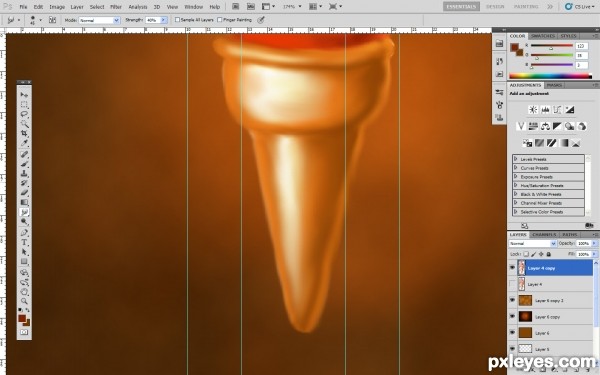
Task: Select the Path Selection tool
Action: 24,252
